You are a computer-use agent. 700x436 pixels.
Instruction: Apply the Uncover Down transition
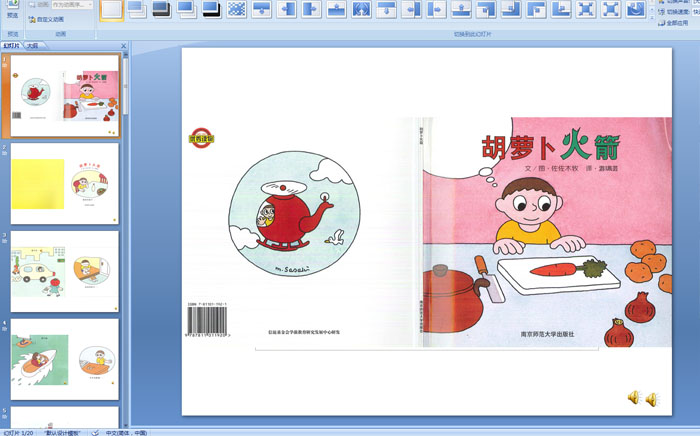[x=387, y=9]
